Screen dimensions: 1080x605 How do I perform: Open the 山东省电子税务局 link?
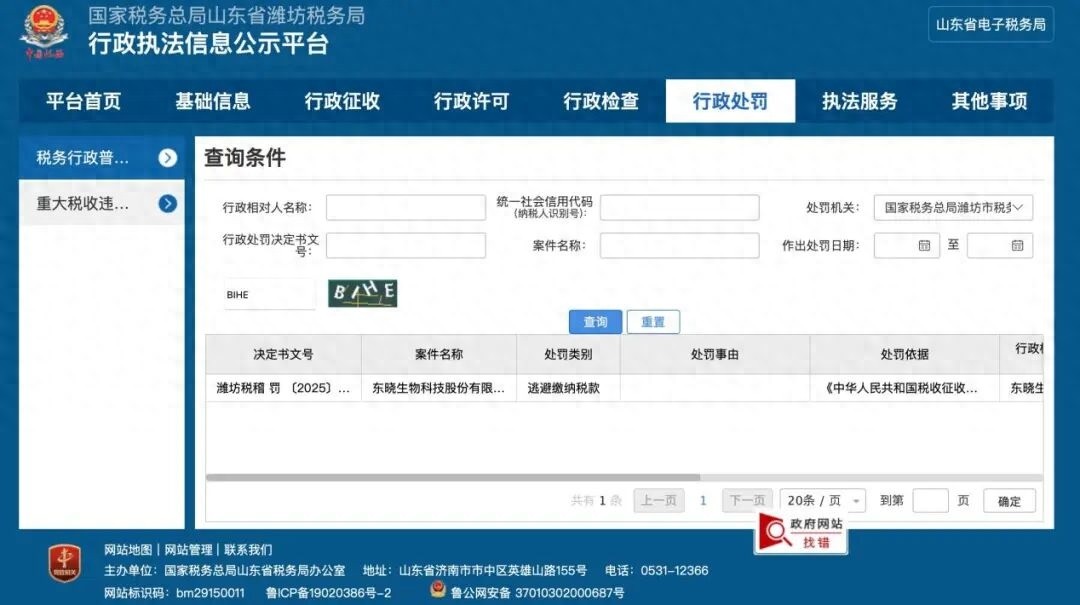coord(990,25)
